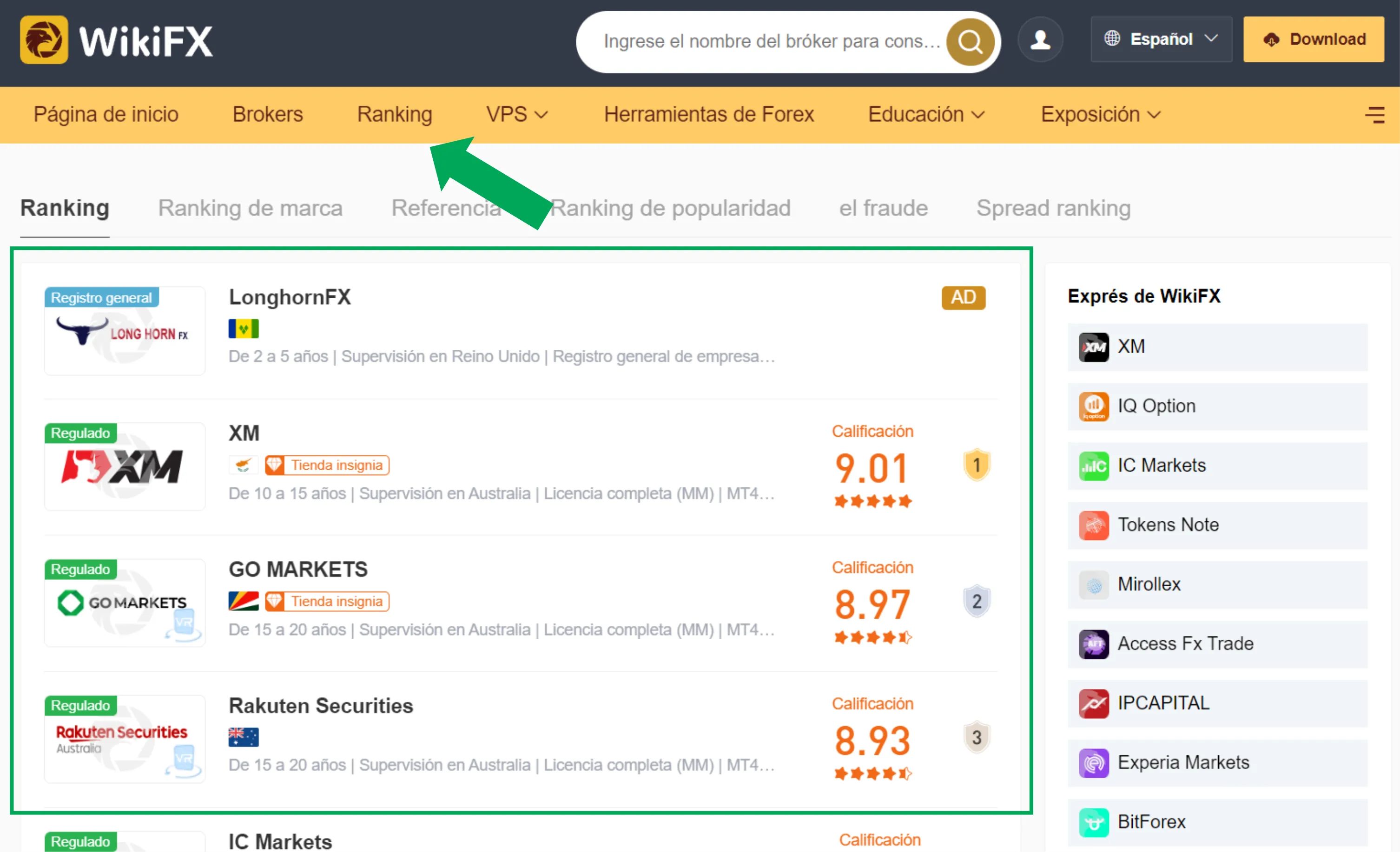Switch to Ranking de popularidad tab
Screen dimensions: 1400x852
tap(671, 208)
